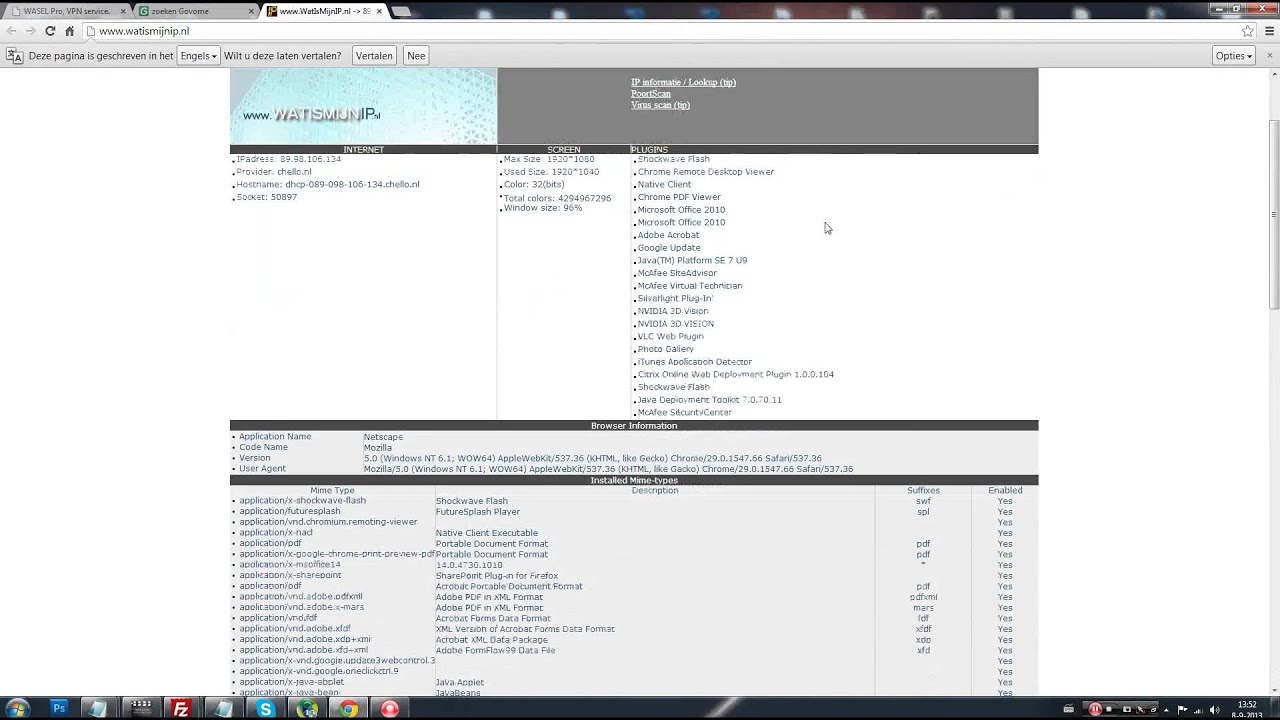Screen dimensions: 1280x720
Task: Click the browser Back arrow
Action: pos(12,31)
